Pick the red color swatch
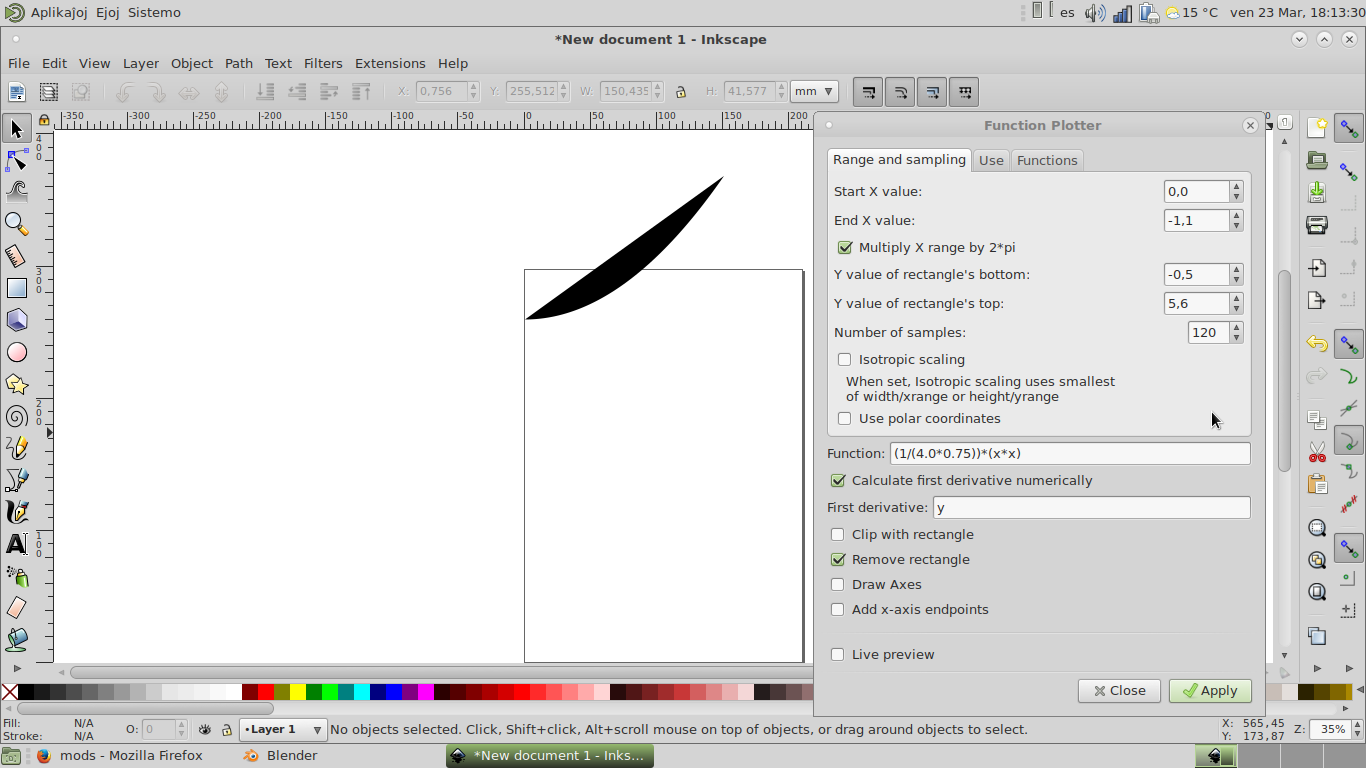The height and width of the screenshot is (768, 1366). (x=266, y=691)
